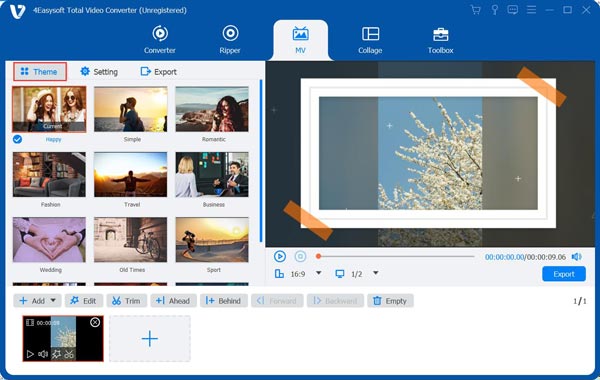This screenshot has height=380, width=600.
Task: Select the Travel theme thumbnail
Action: pos(130,175)
